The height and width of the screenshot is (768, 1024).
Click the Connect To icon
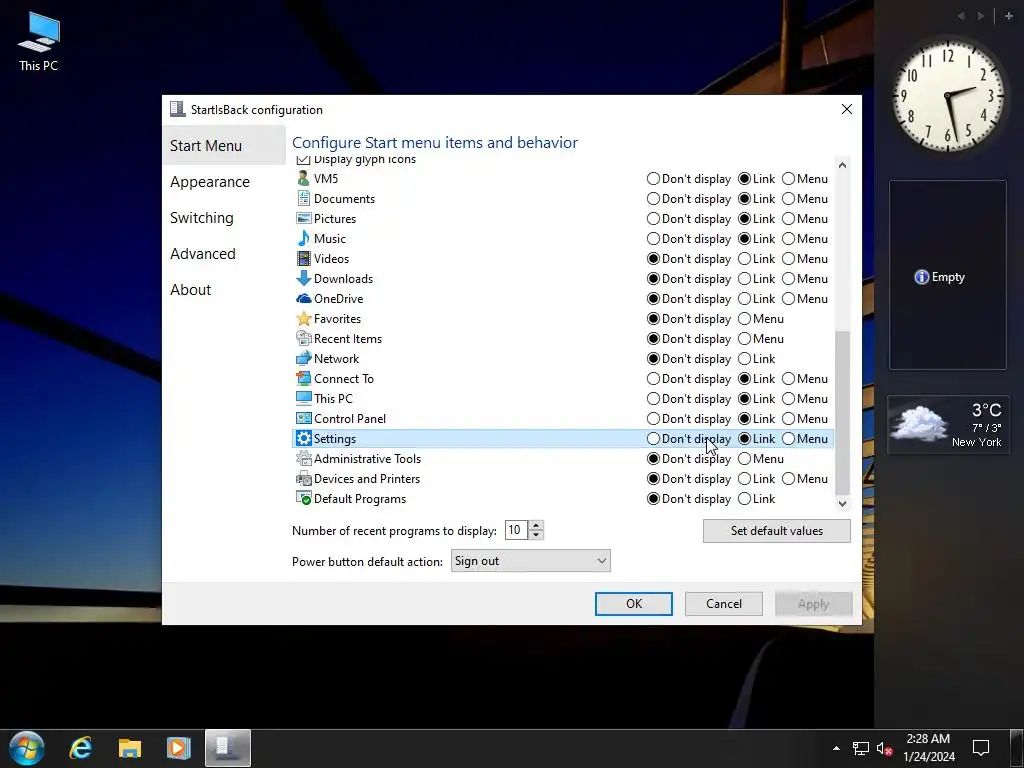pos(303,379)
